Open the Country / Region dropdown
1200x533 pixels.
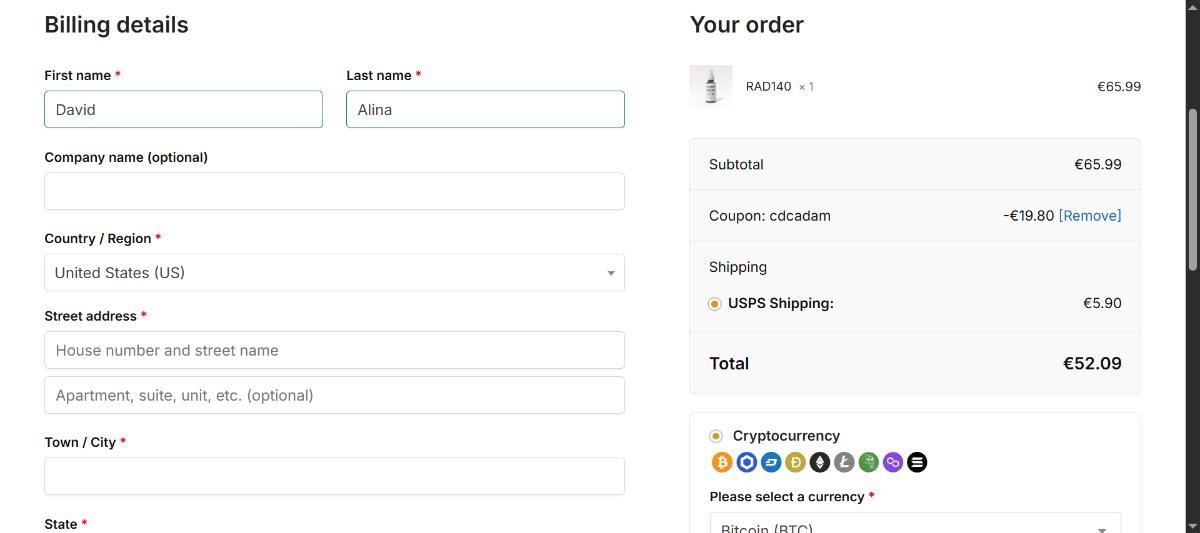coord(334,273)
